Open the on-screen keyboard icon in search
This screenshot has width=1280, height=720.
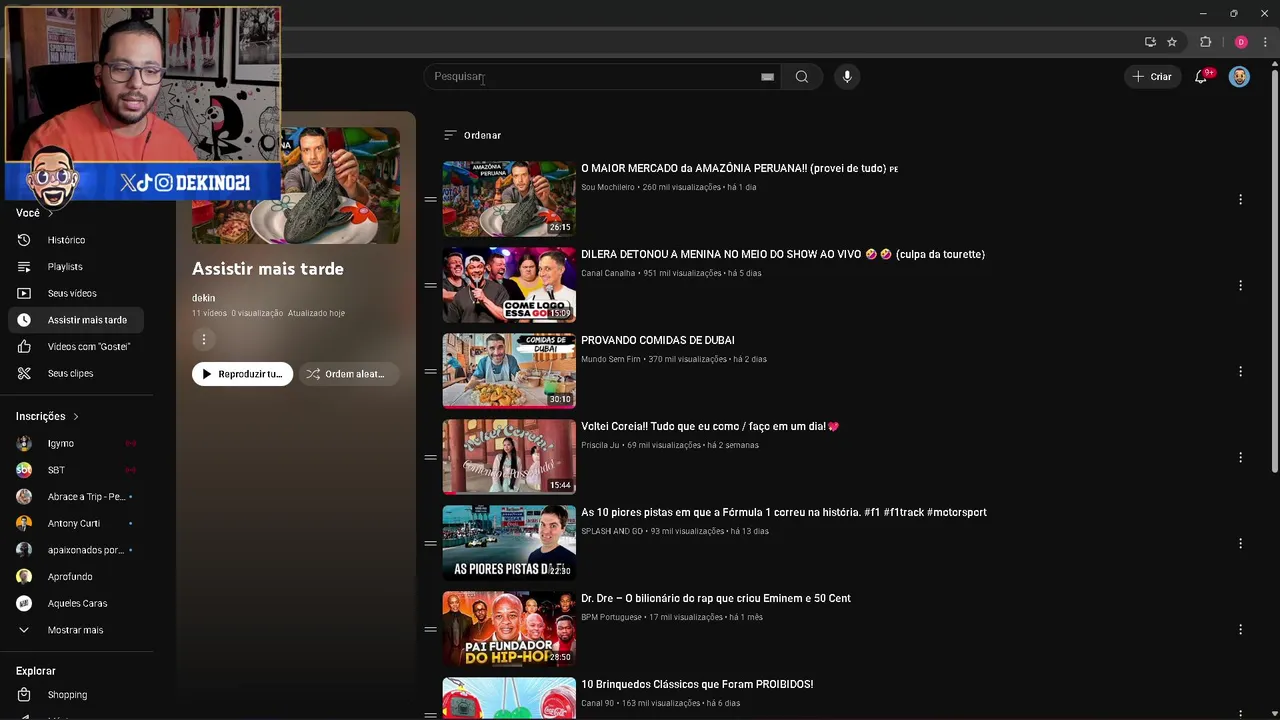[767, 77]
